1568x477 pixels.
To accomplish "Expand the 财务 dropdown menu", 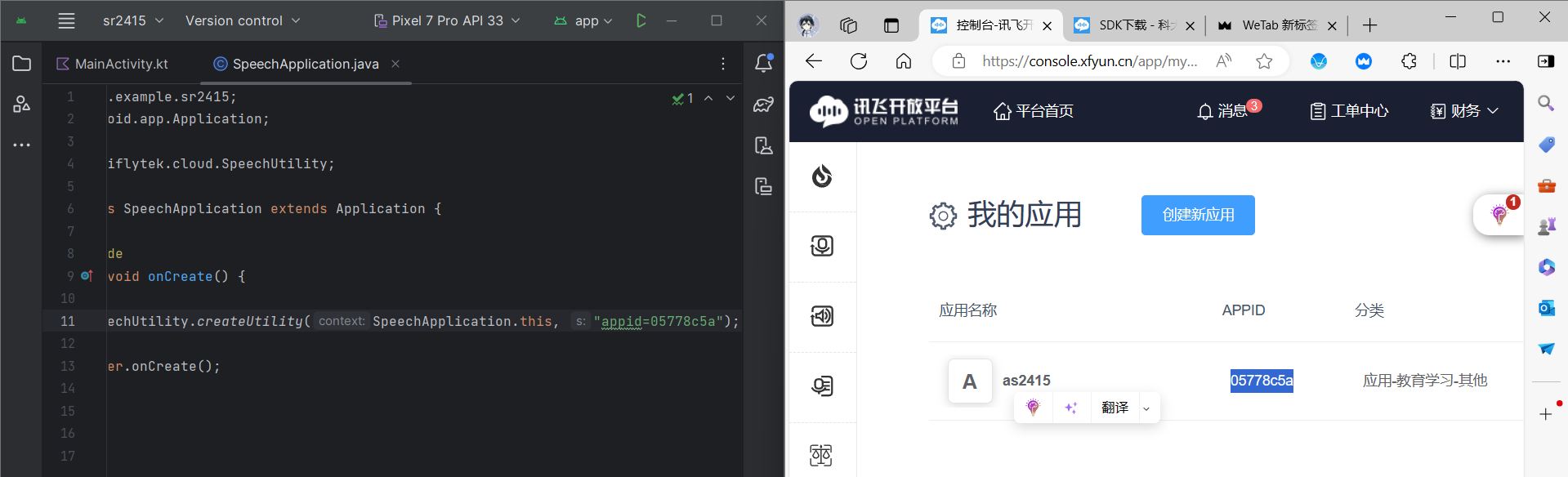I will click(1464, 111).
